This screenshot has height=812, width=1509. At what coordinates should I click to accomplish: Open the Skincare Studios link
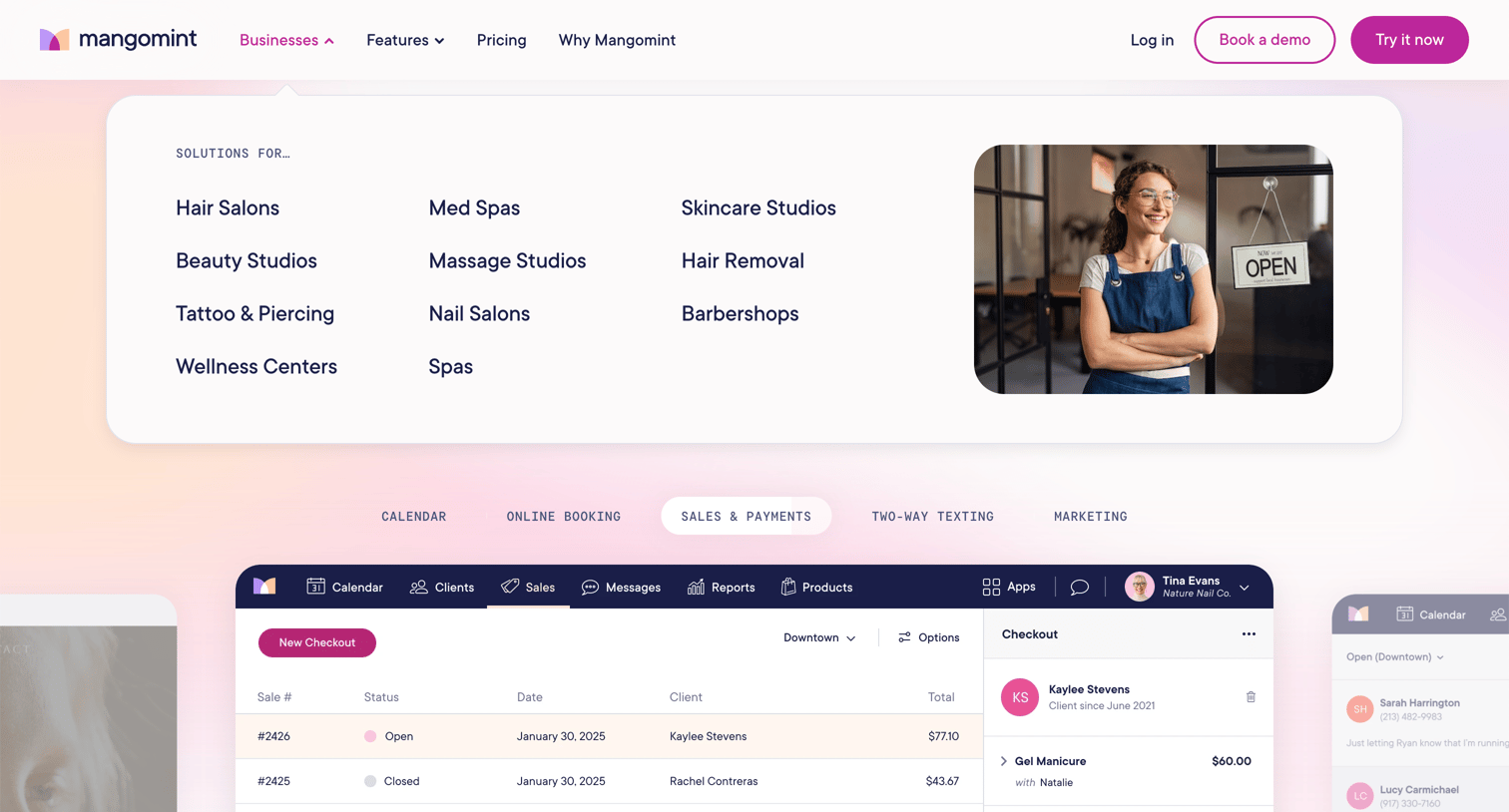tap(758, 207)
